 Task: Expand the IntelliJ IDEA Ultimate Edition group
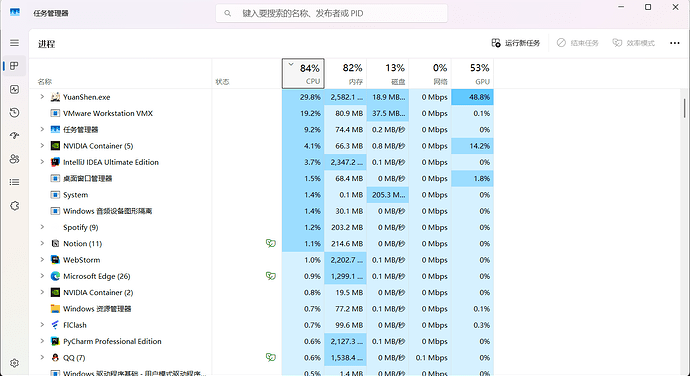[42, 162]
